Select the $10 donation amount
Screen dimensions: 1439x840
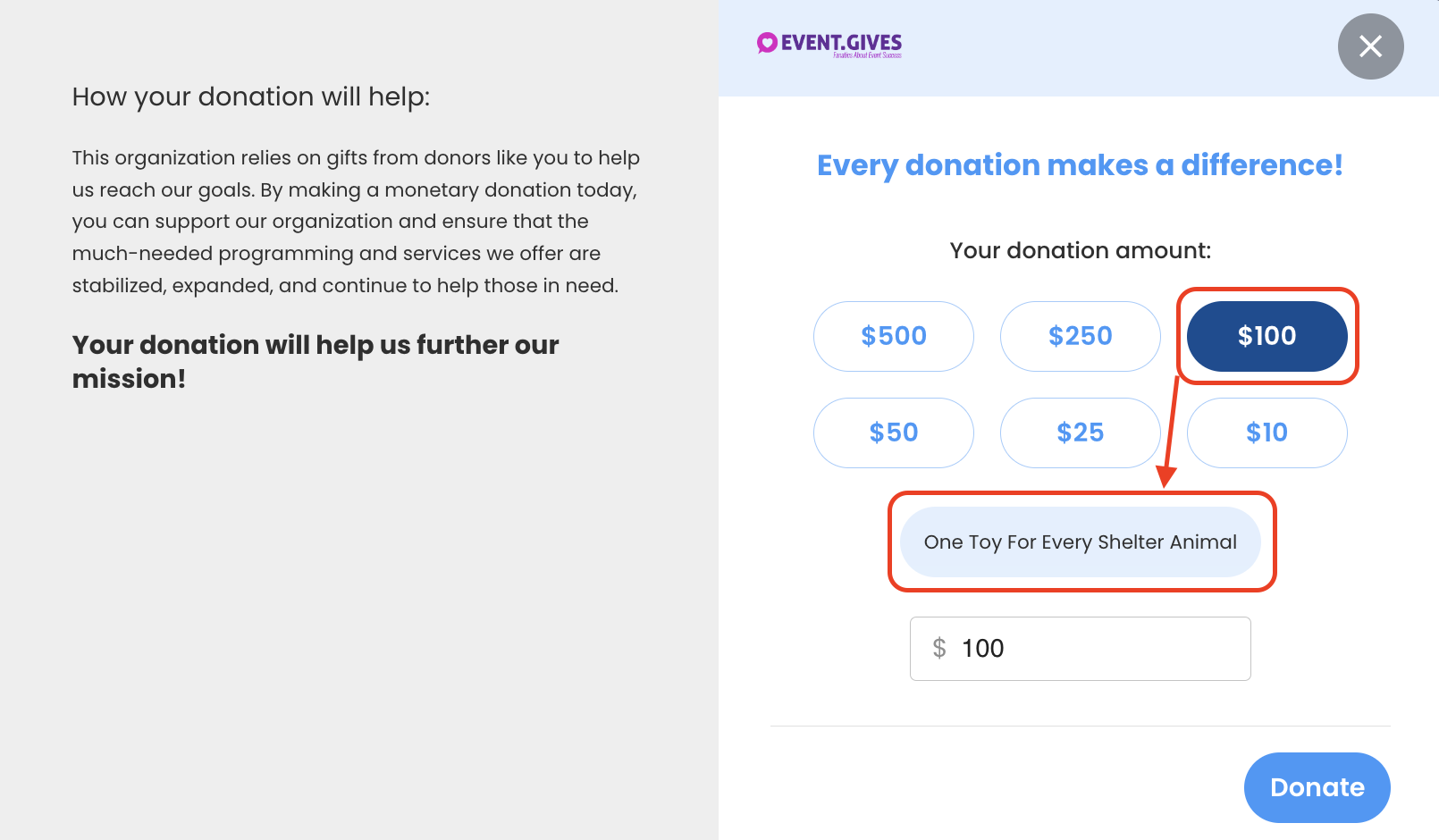click(1266, 433)
